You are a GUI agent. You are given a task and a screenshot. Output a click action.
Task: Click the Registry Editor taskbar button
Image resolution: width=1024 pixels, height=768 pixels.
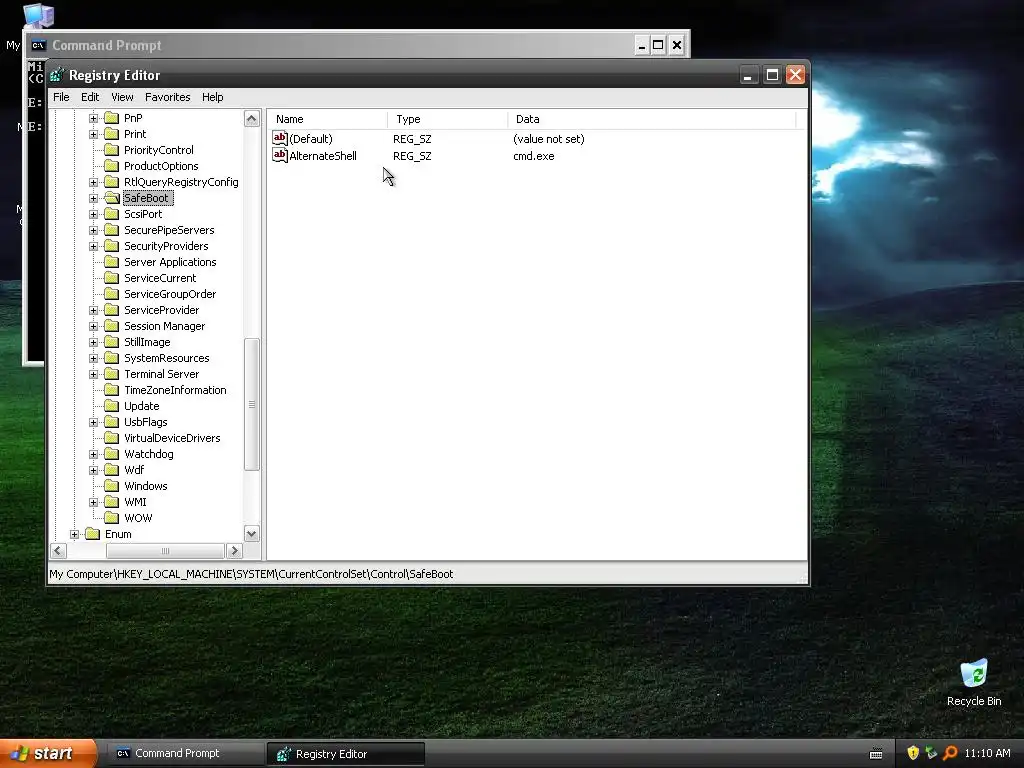pos(346,754)
